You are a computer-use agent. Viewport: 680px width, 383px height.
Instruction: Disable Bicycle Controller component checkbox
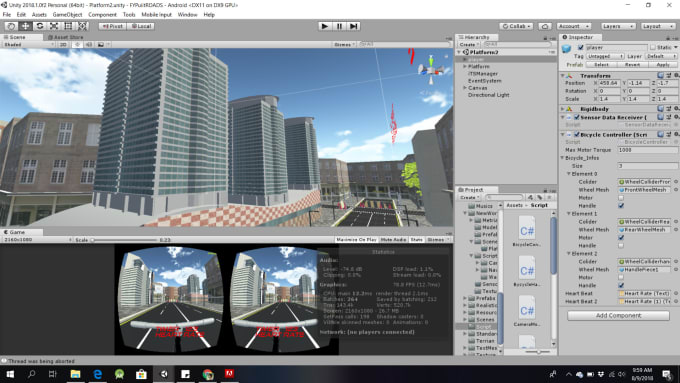point(577,134)
